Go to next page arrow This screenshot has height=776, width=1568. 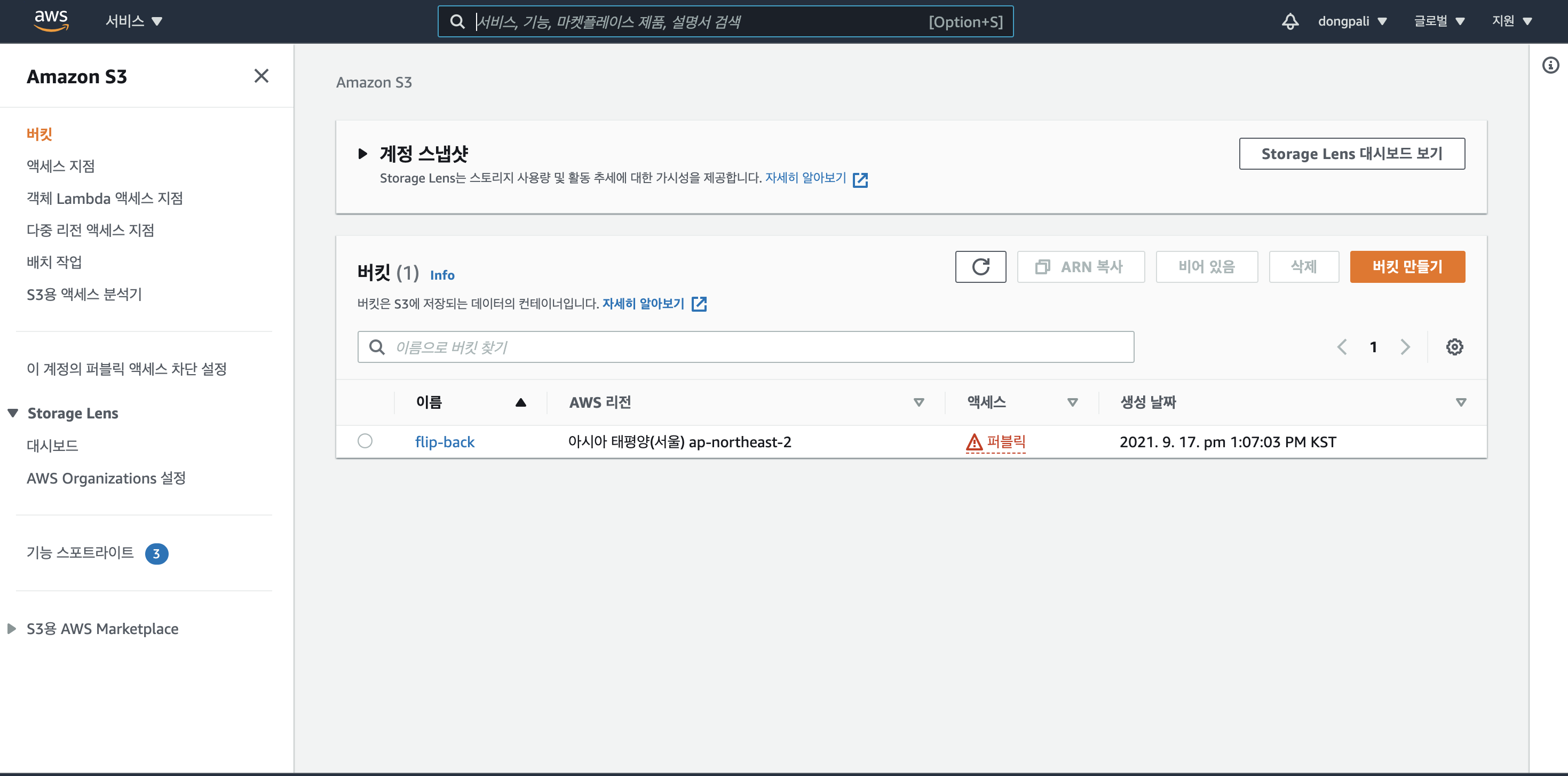pyautogui.click(x=1405, y=347)
